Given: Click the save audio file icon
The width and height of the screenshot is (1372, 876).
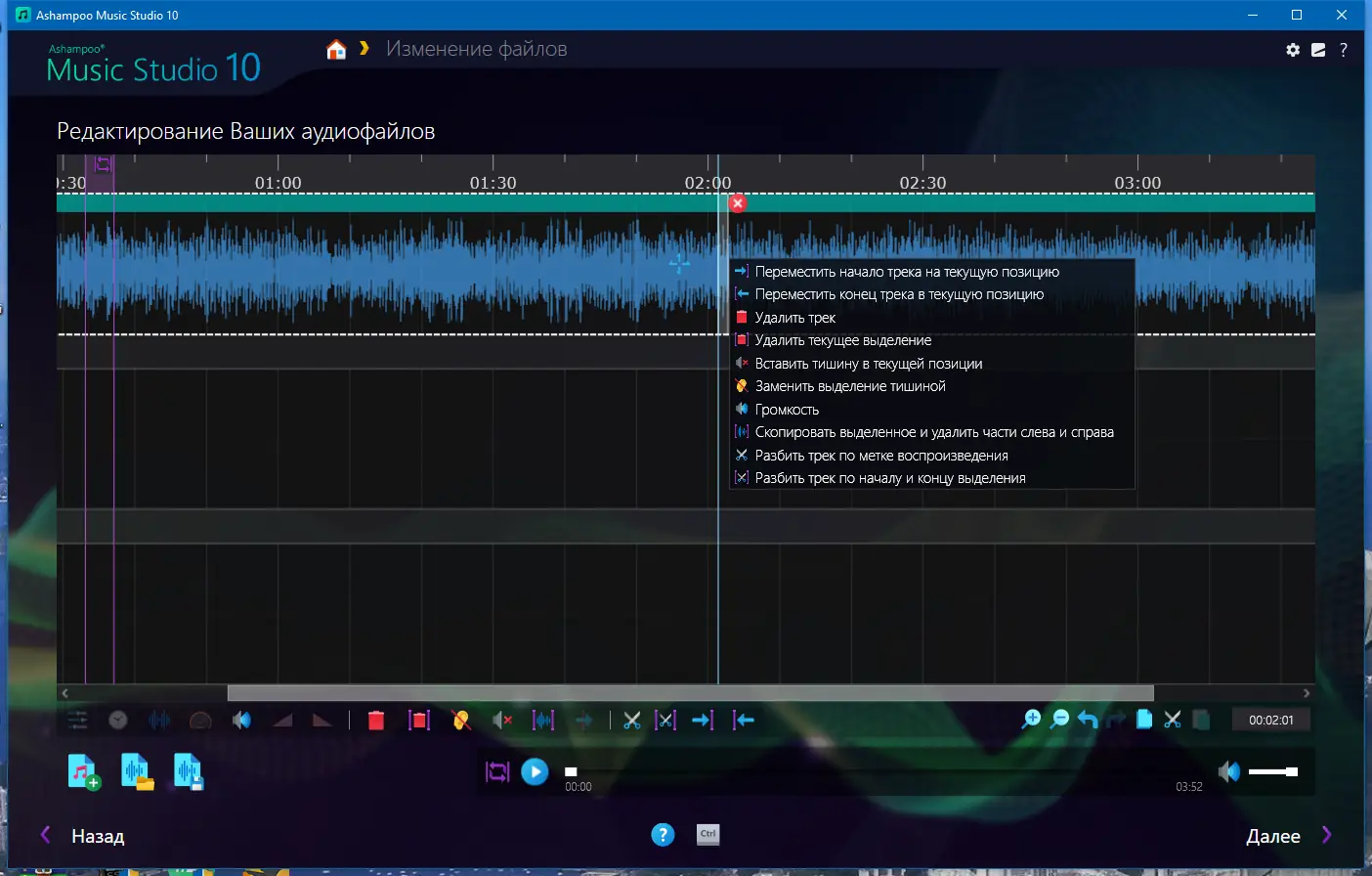Looking at the screenshot, I should pyautogui.click(x=188, y=771).
